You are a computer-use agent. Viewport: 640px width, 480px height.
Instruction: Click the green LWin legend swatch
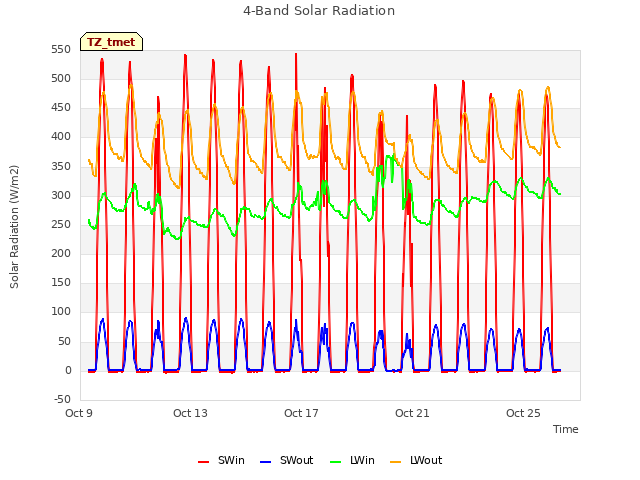tap(335, 462)
